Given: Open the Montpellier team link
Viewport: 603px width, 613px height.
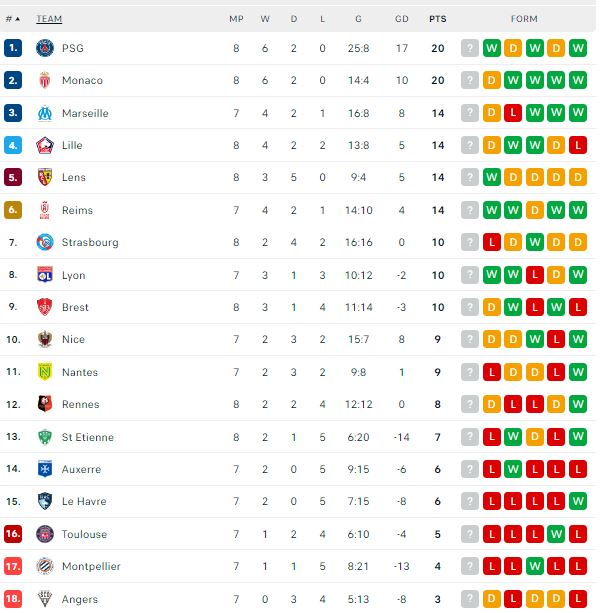Looking at the screenshot, I should (x=91, y=566).
